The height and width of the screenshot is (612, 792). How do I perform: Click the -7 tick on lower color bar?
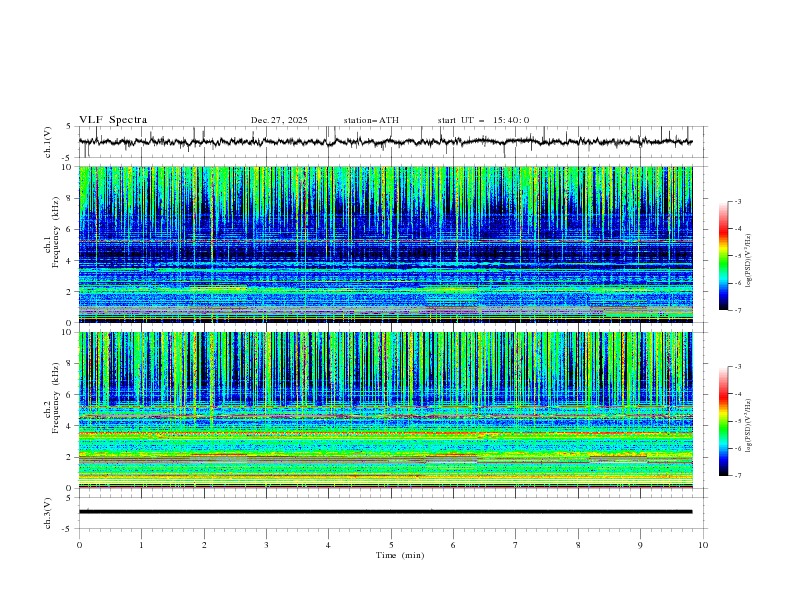pyautogui.click(x=738, y=476)
